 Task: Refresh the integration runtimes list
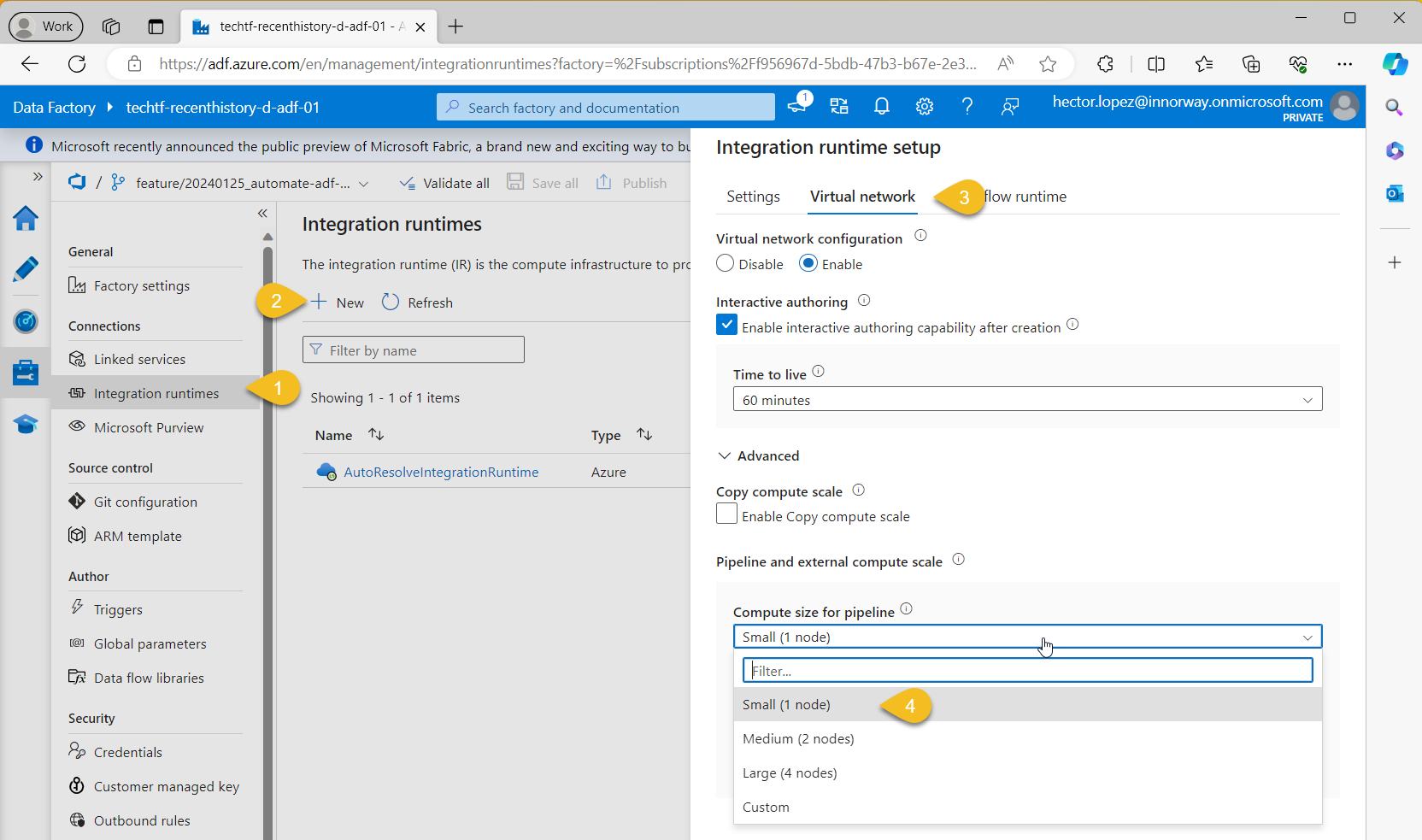(417, 303)
